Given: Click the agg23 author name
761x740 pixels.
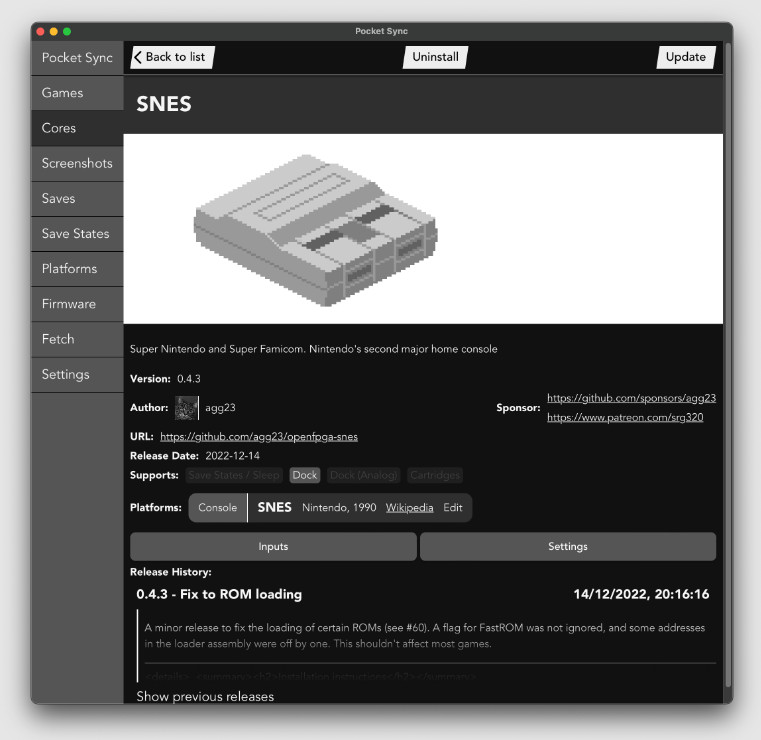Looking at the screenshot, I should pos(220,408).
